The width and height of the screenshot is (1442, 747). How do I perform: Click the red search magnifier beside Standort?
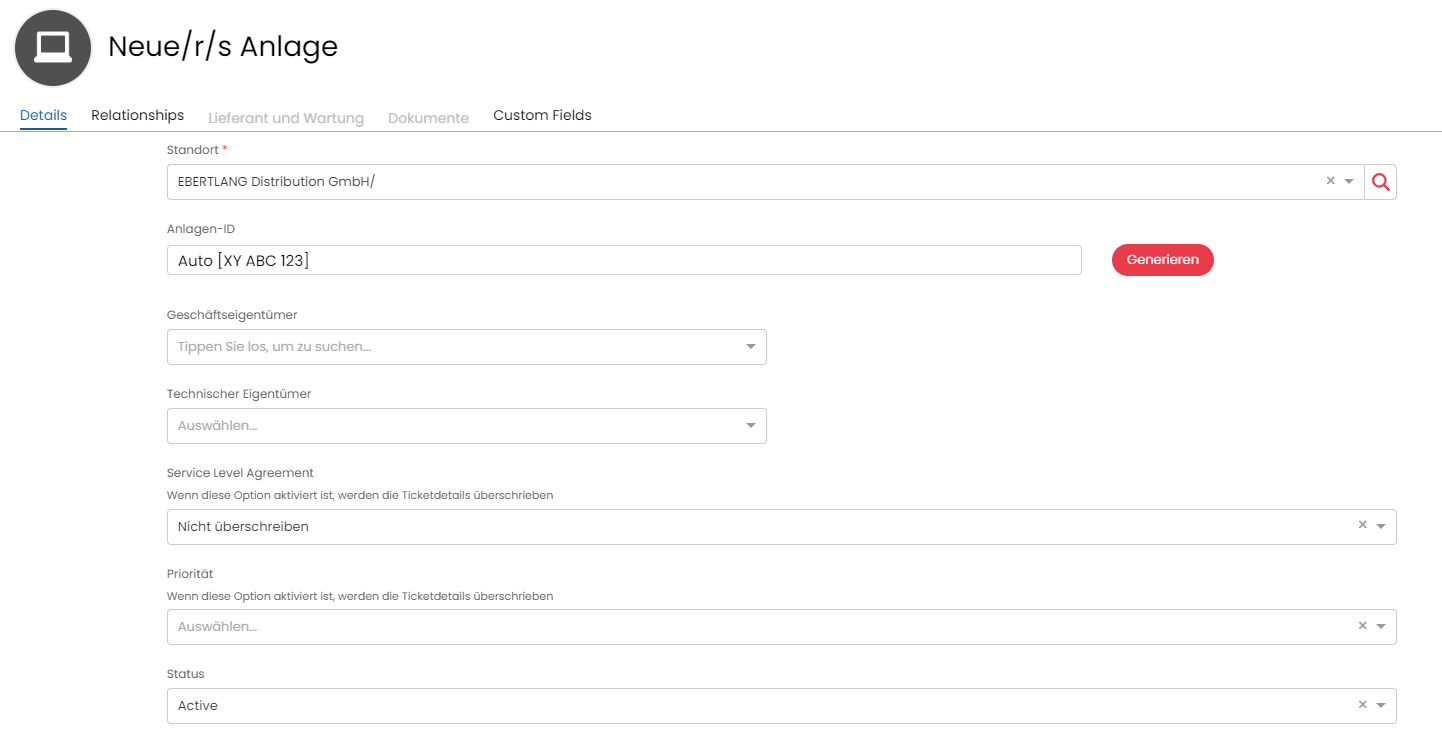[1381, 182]
